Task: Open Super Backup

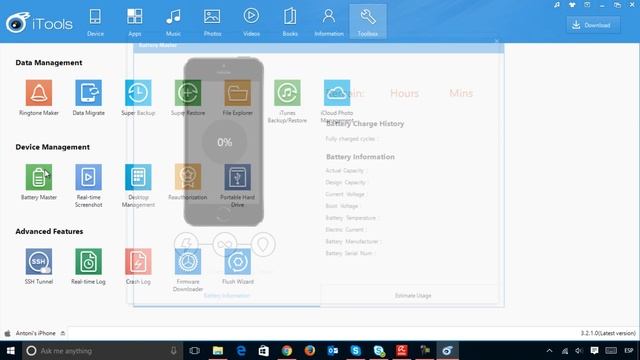Action: [x=138, y=93]
